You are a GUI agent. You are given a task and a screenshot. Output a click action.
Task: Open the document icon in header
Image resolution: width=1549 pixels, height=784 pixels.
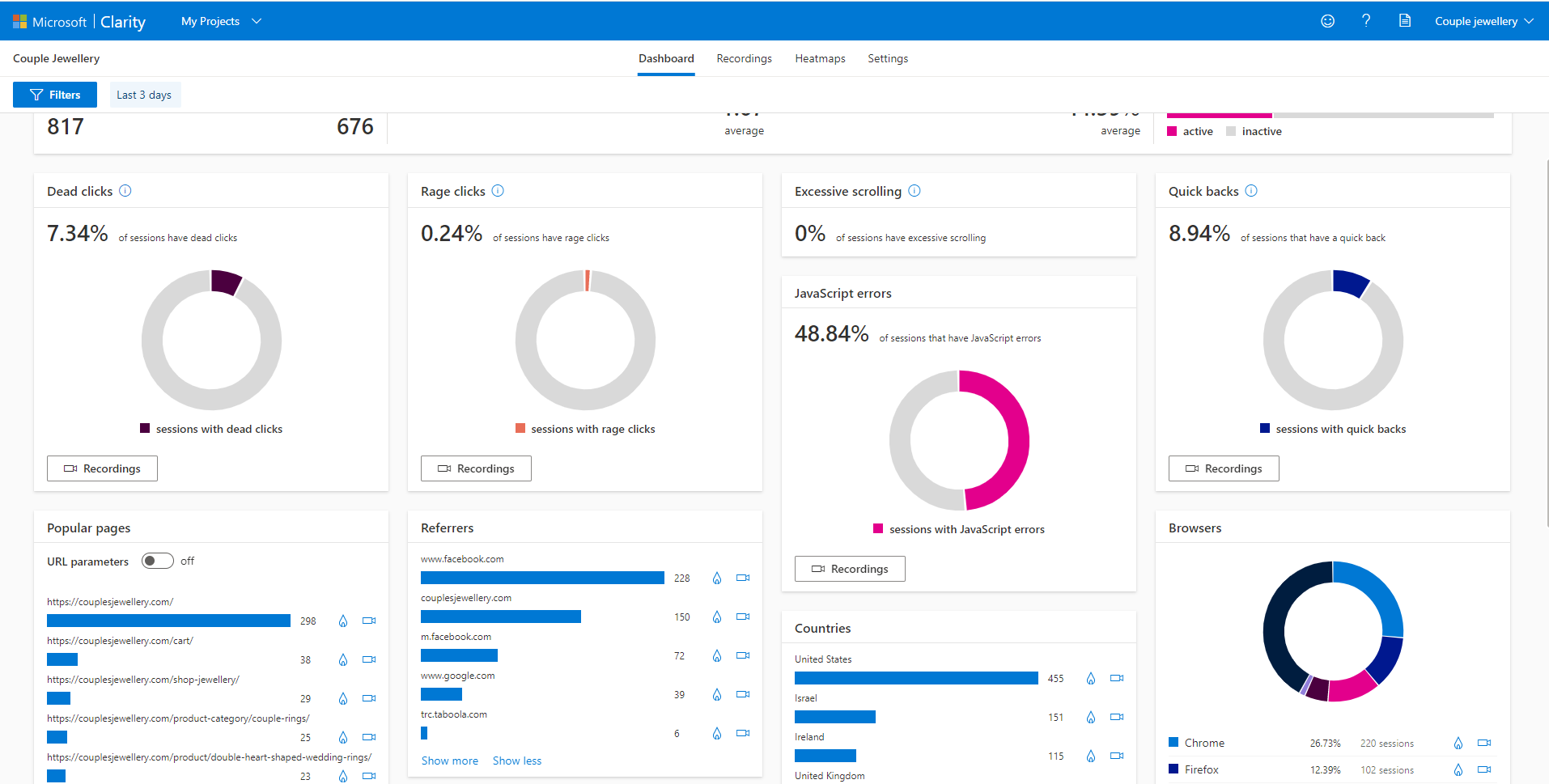(1405, 21)
